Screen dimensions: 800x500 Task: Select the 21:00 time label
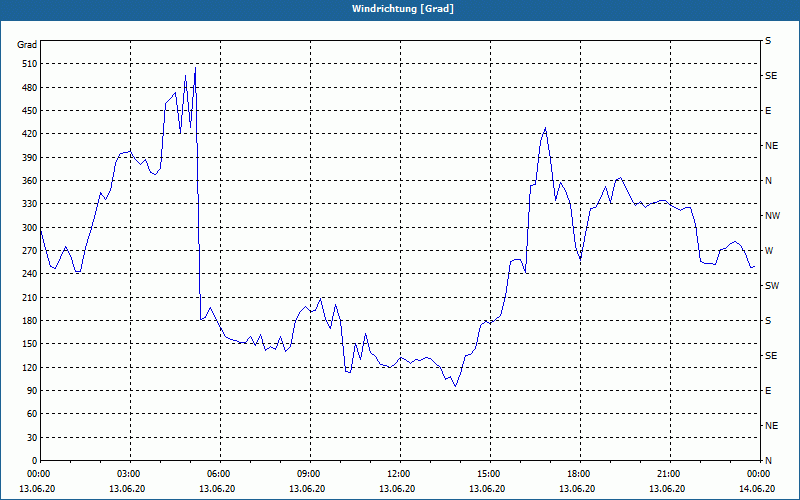pyautogui.click(x=670, y=474)
